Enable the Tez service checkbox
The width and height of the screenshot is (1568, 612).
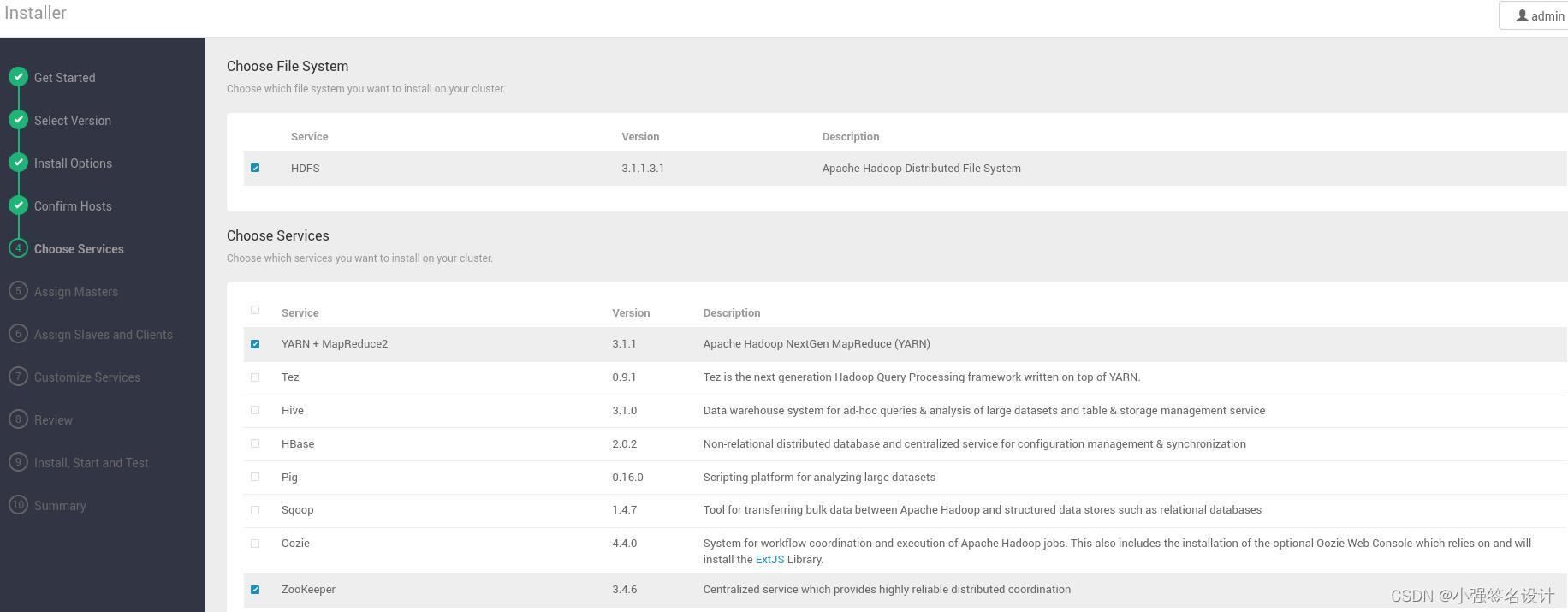tap(255, 377)
